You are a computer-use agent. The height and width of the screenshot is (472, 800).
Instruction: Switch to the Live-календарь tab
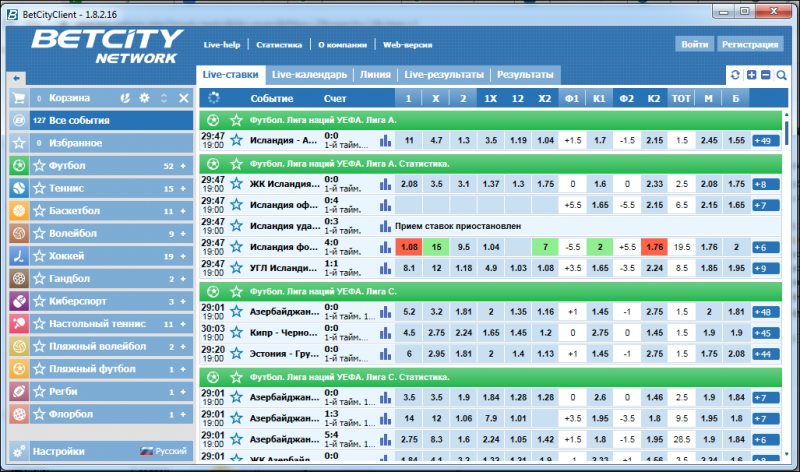pyautogui.click(x=309, y=74)
